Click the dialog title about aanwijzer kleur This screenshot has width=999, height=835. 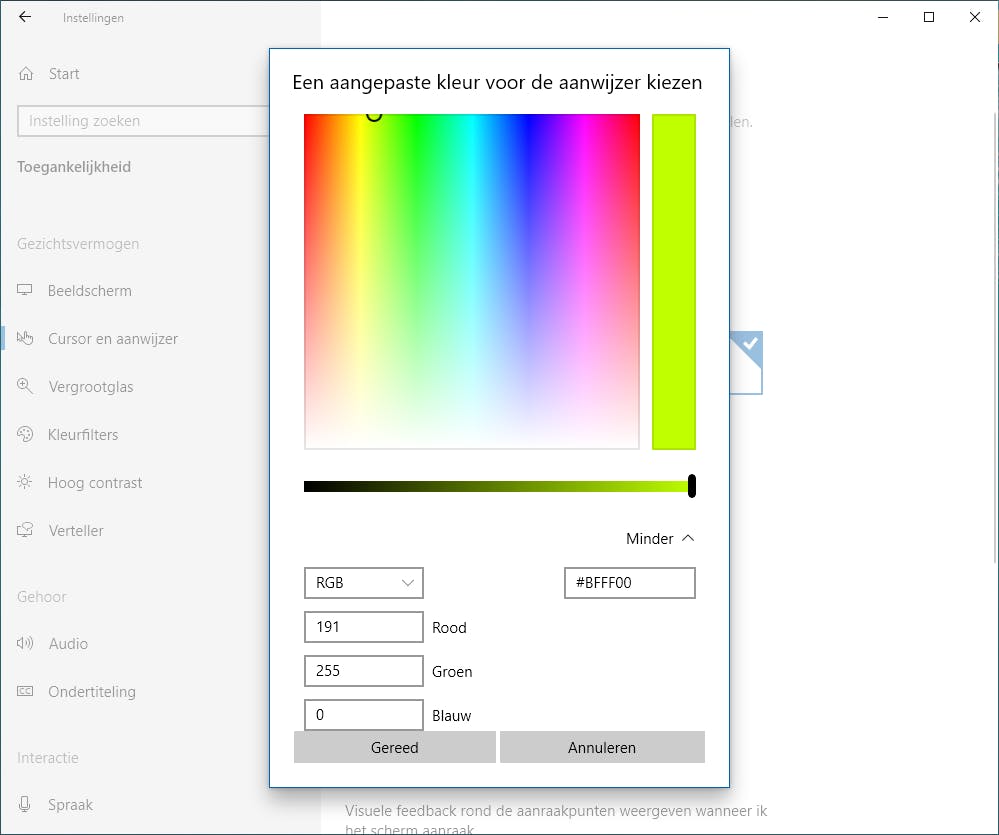[497, 83]
